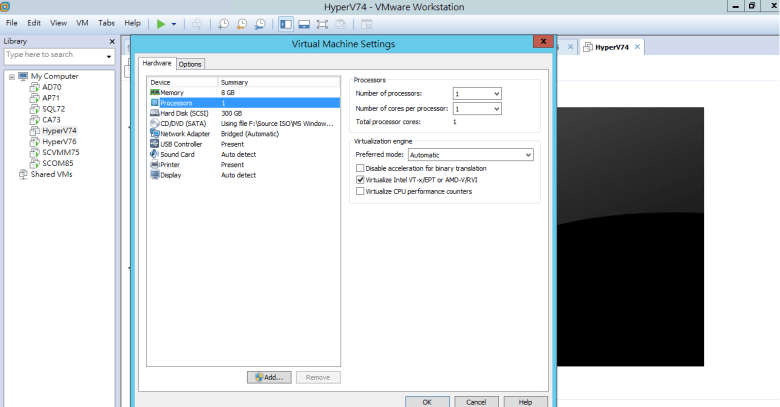780x407 pixels.
Task: Click the library search input field
Action: pyautogui.click(x=54, y=55)
